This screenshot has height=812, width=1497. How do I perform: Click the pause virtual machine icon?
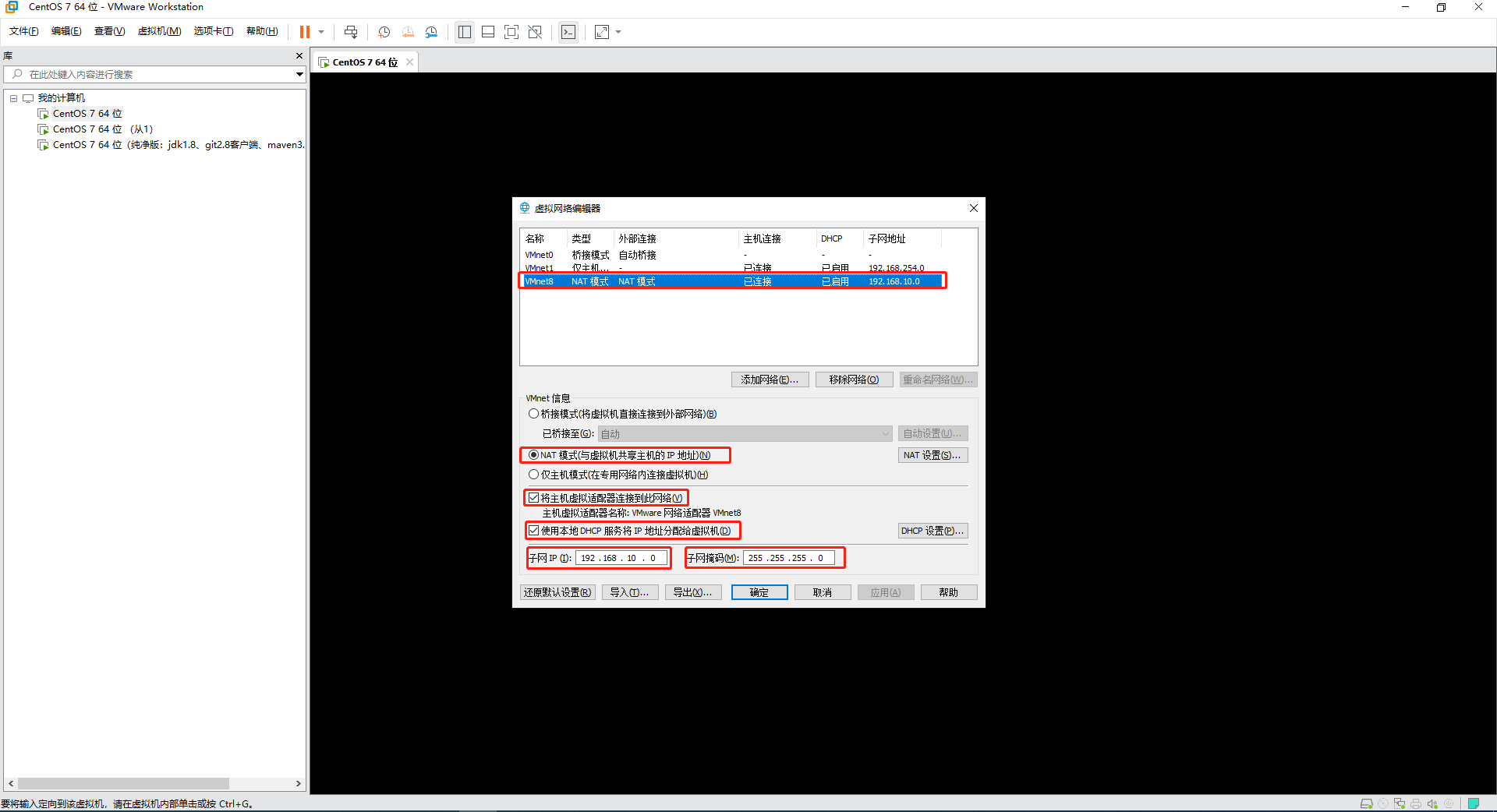point(305,32)
